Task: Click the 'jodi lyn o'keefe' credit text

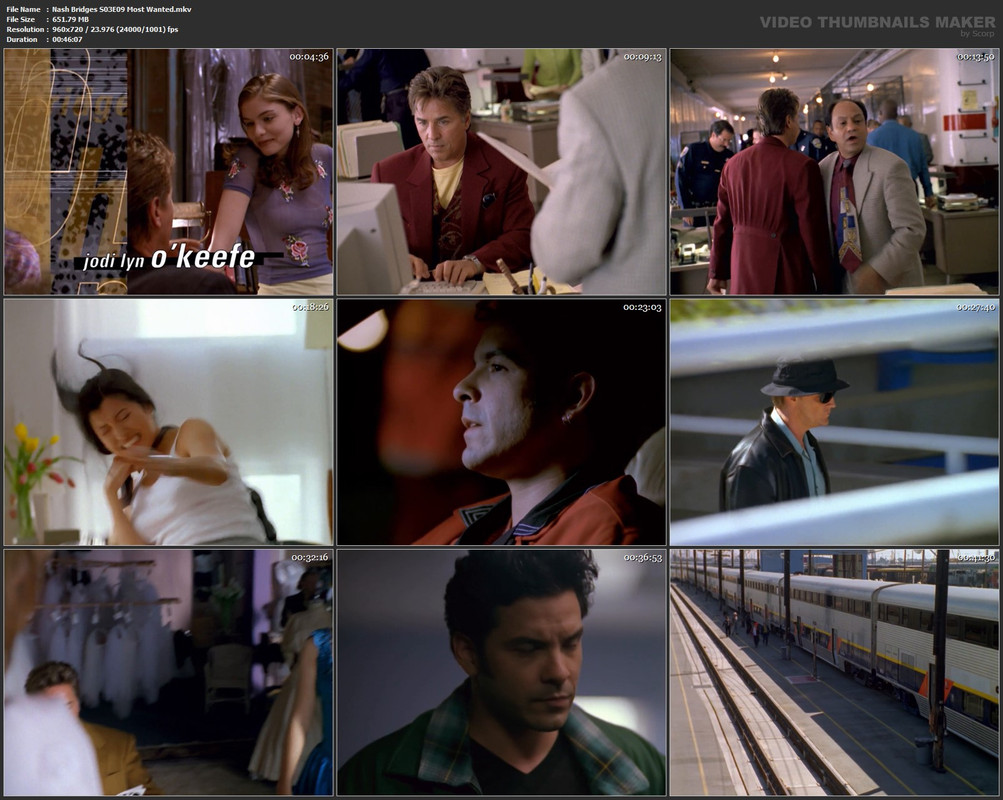Action: tap(169, 258)
